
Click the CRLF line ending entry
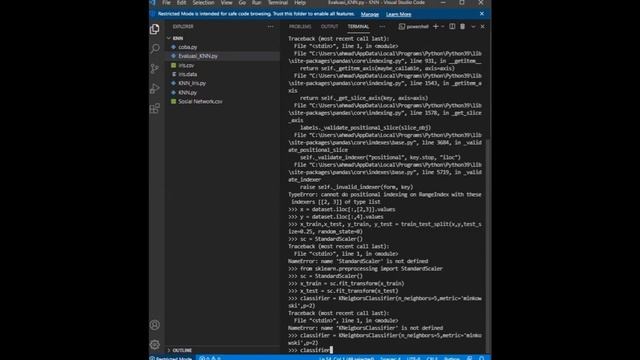432,358
